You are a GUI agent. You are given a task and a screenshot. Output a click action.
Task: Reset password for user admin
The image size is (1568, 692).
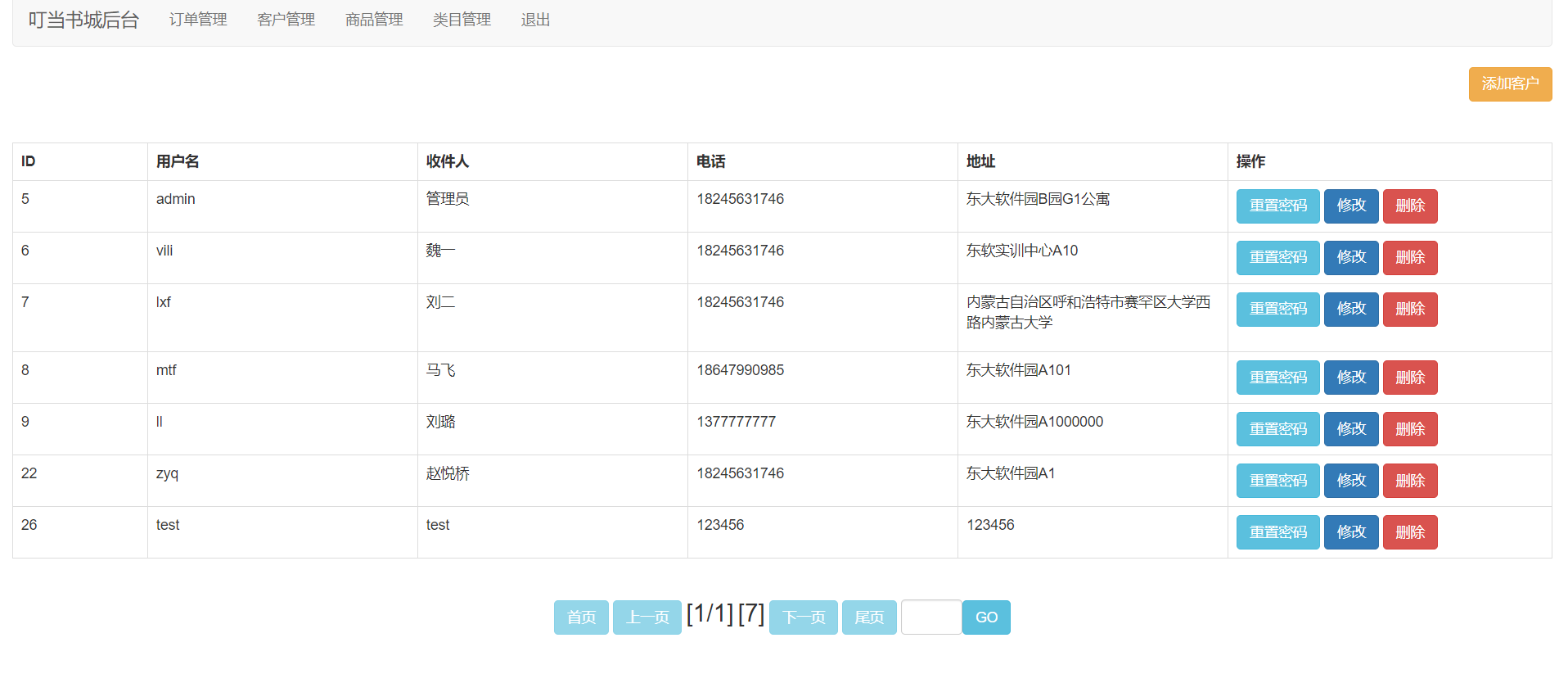pos(1277,206)
